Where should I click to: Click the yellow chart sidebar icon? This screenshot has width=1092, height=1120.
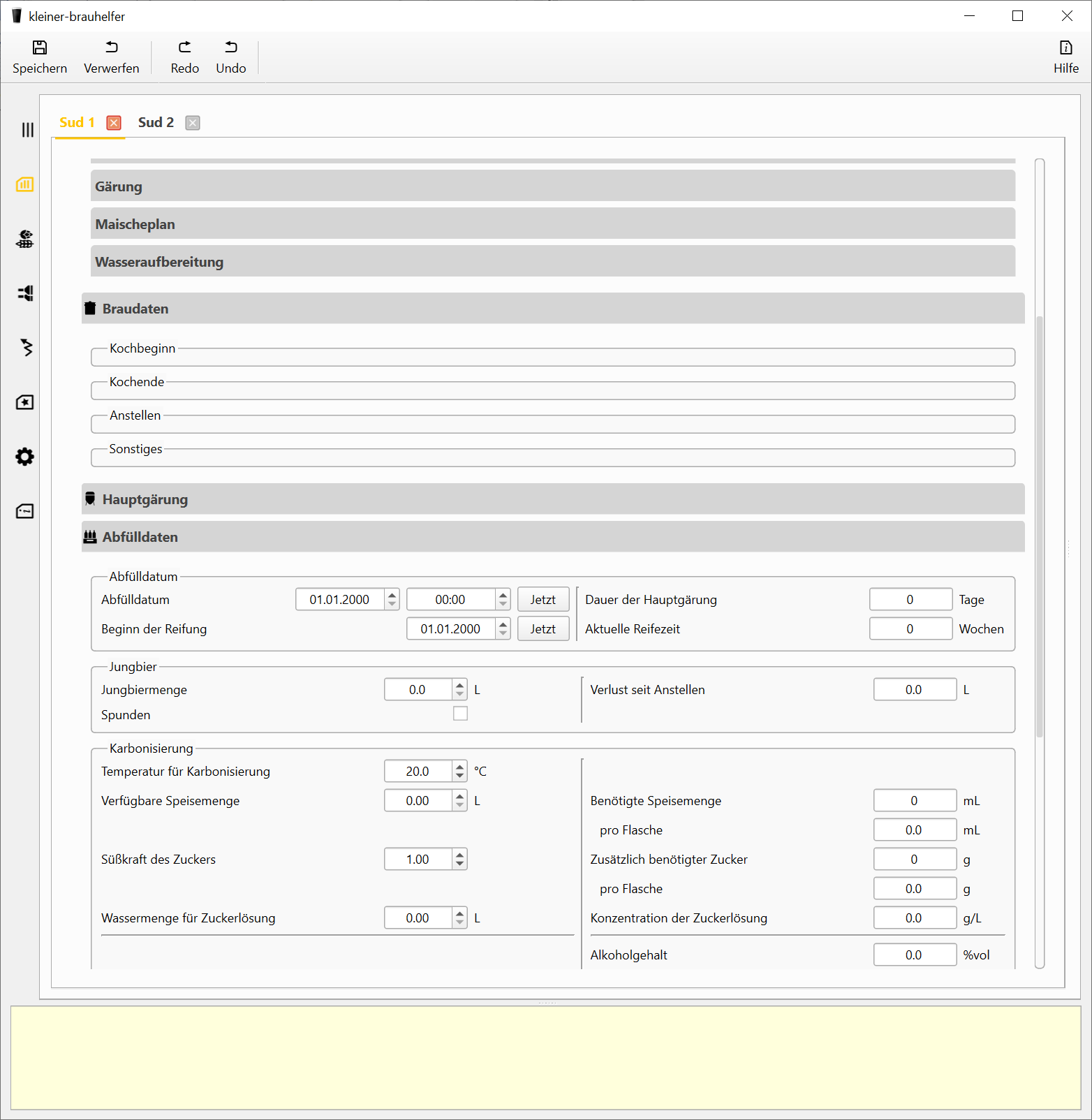25,184
